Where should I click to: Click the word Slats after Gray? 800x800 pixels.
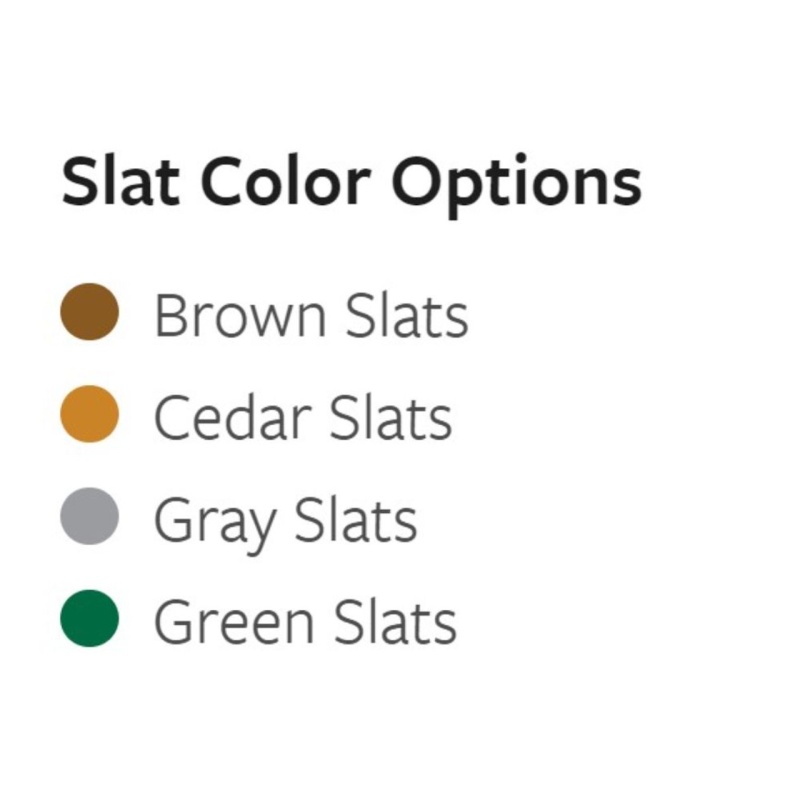tap(356, 520)
